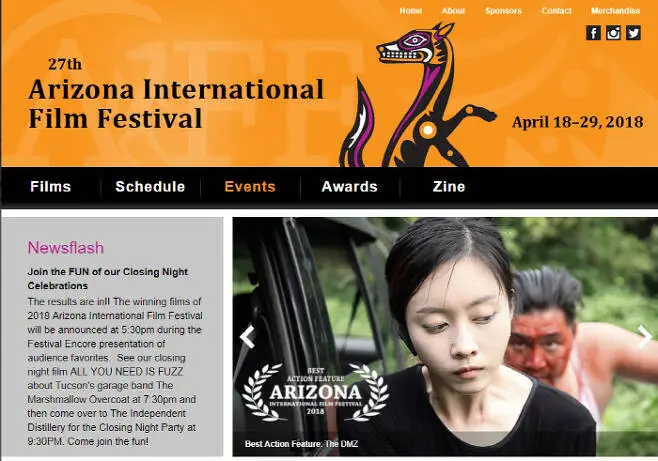
Task: Open the festival's Facebook page icon
Action: (x=593, y=33)
